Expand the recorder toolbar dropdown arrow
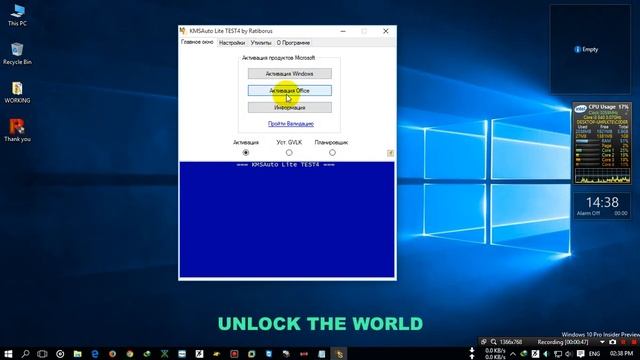Image resolution: width=640 pixels, height=360 pixels. click(x=602, y=342)
